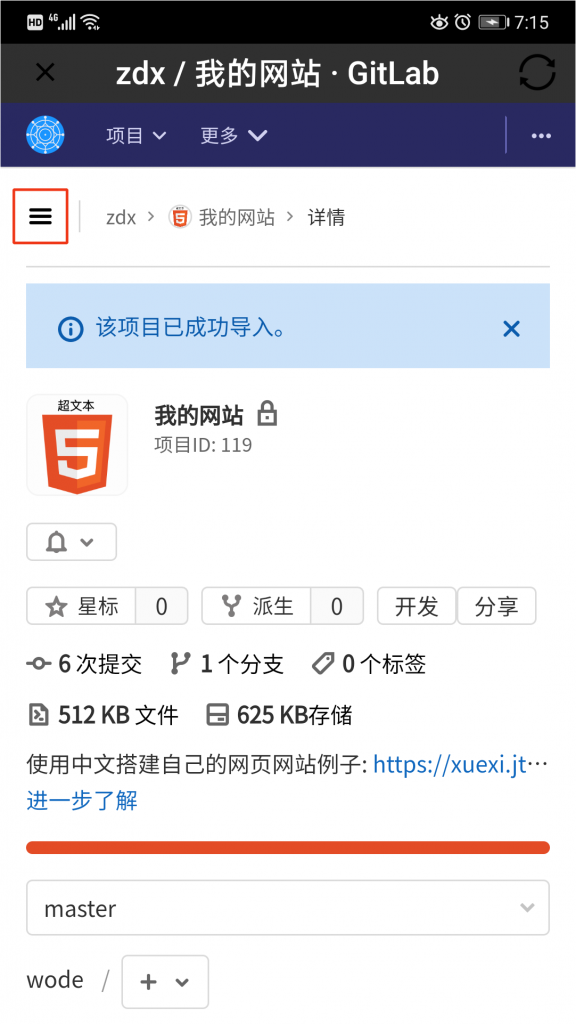Open the master branch selector dropdown
The height and width of the screenshot is (1024, 576).
coord(288,908)
